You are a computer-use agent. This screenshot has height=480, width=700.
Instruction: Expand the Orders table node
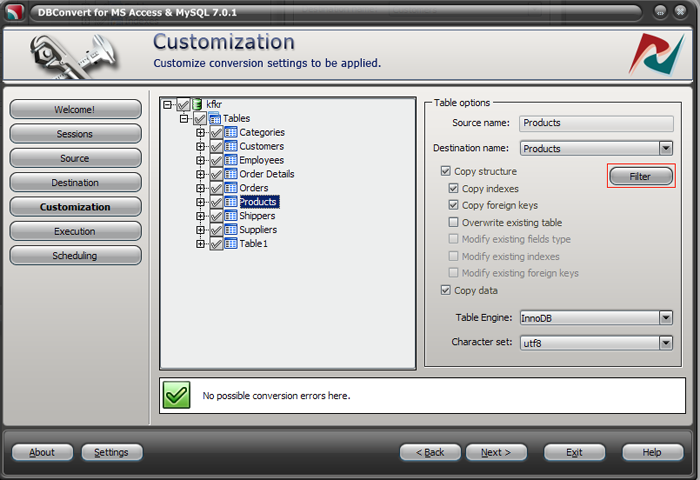pyautogui.click(x=200, y=188)
